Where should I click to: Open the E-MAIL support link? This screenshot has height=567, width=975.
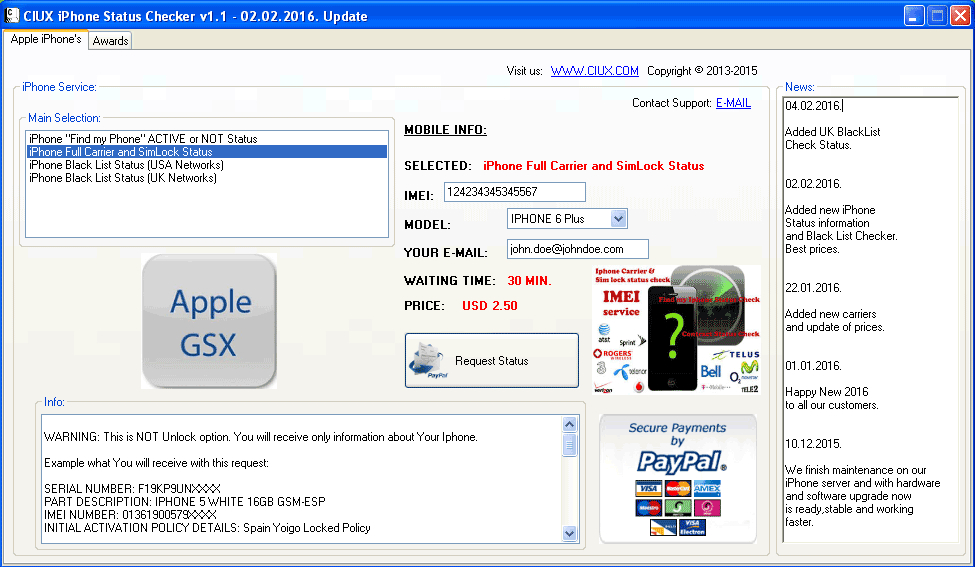[733, 103]
